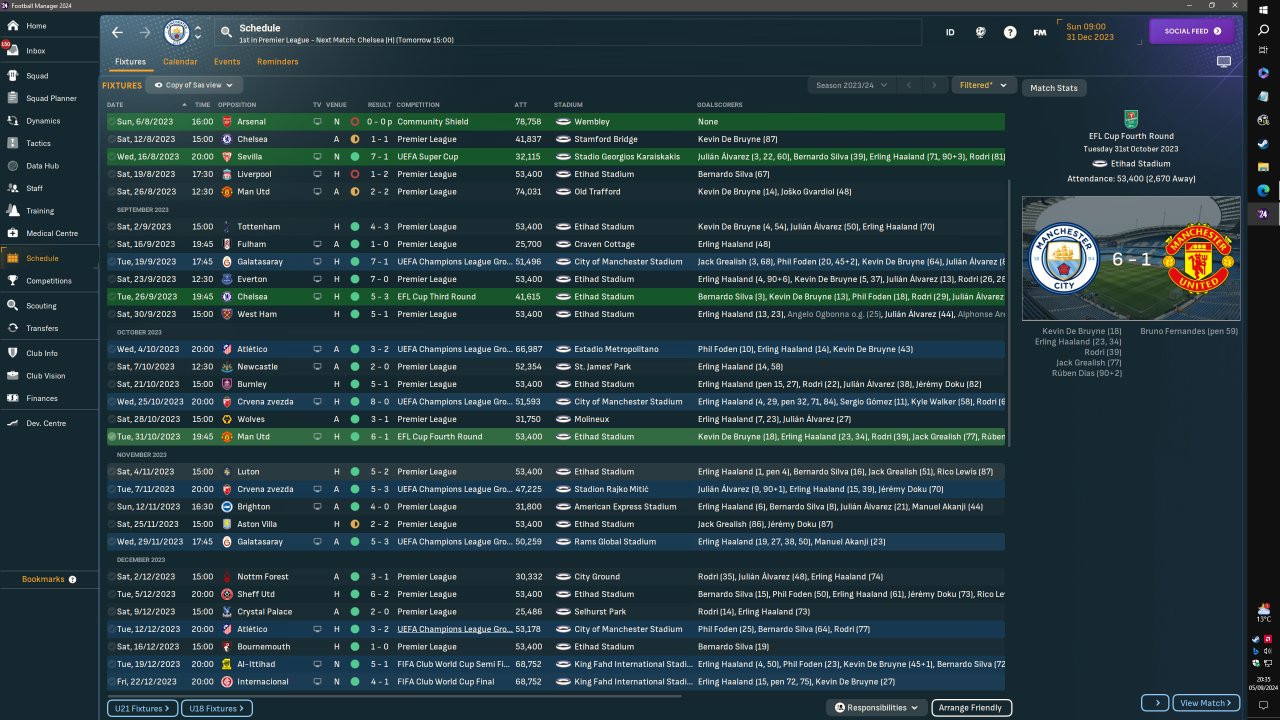Open the Dev. Centre section
This screenshot has width=1280, height=720.
pyautogui.click(x=50, y=423)
